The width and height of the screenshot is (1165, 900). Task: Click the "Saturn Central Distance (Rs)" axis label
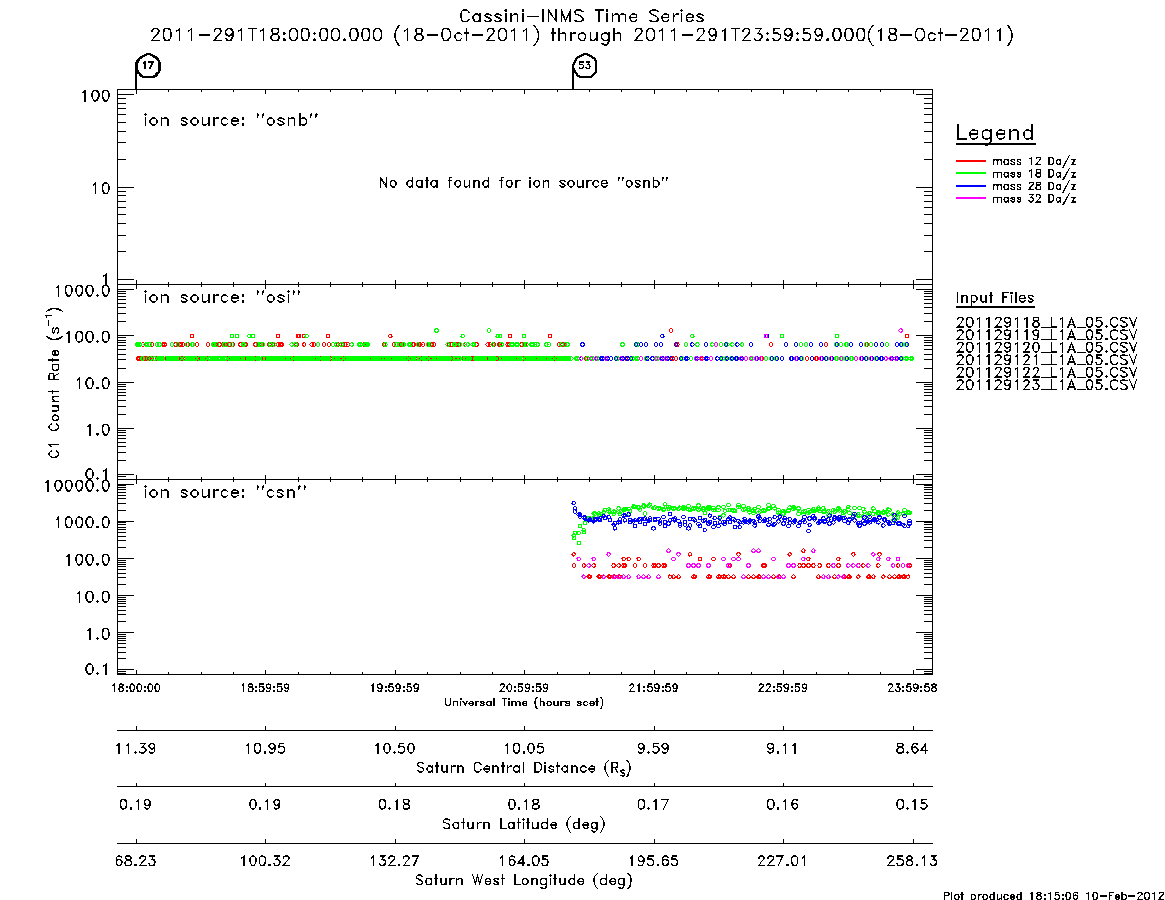click(x=524, y=768)
